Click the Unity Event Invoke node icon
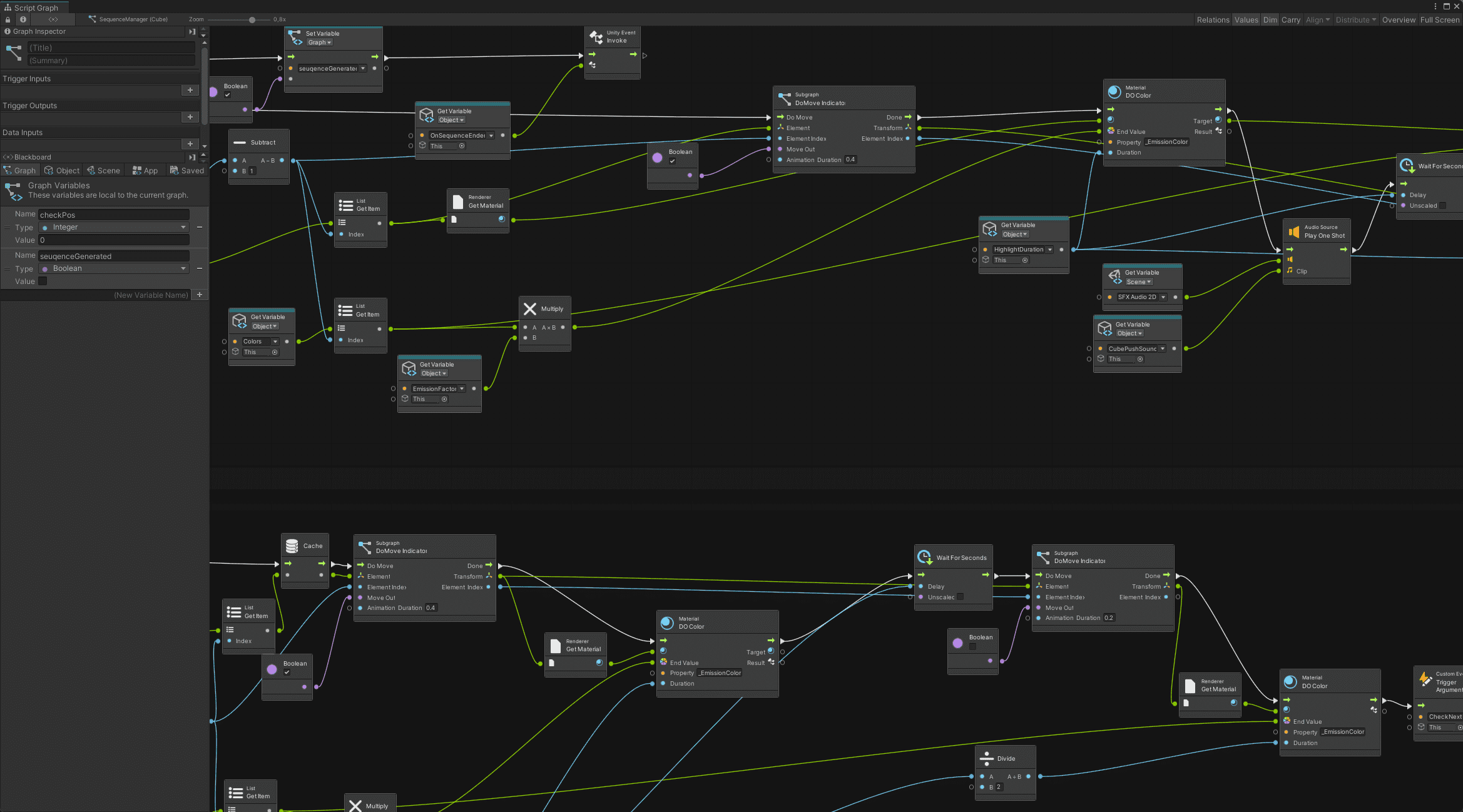 (596, 37)
